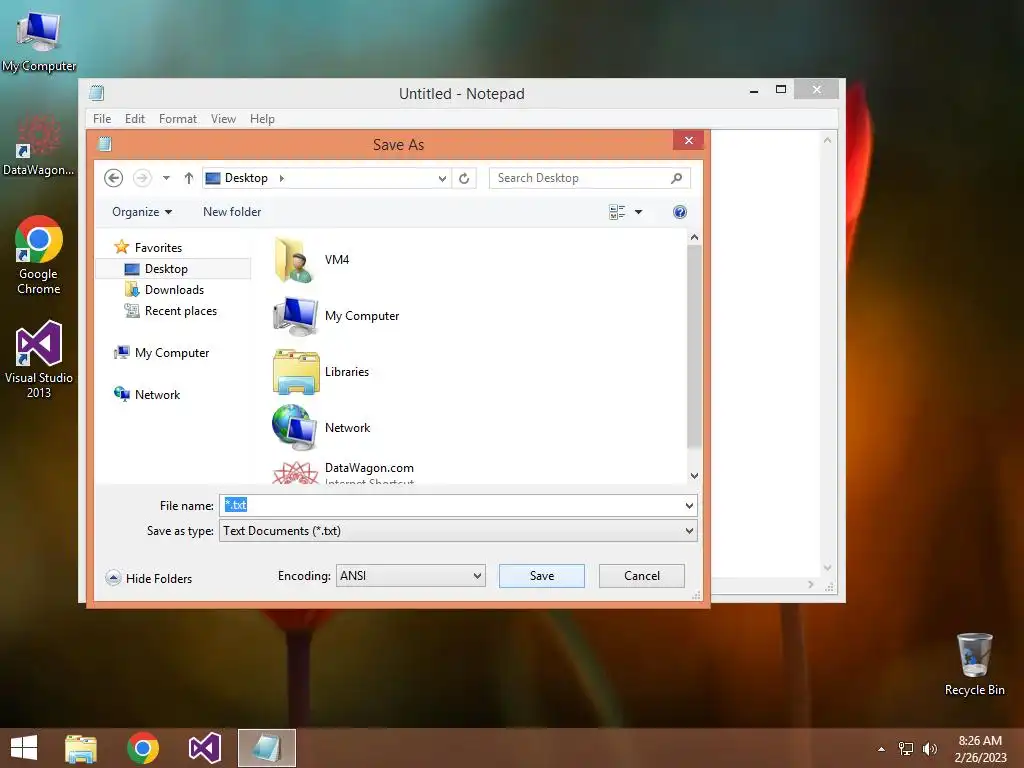The width and height of the screenshot is (1024, 768).
Task: Click the Save As dialog title icon
Action: pyautogui.click(x=104, y=144)
